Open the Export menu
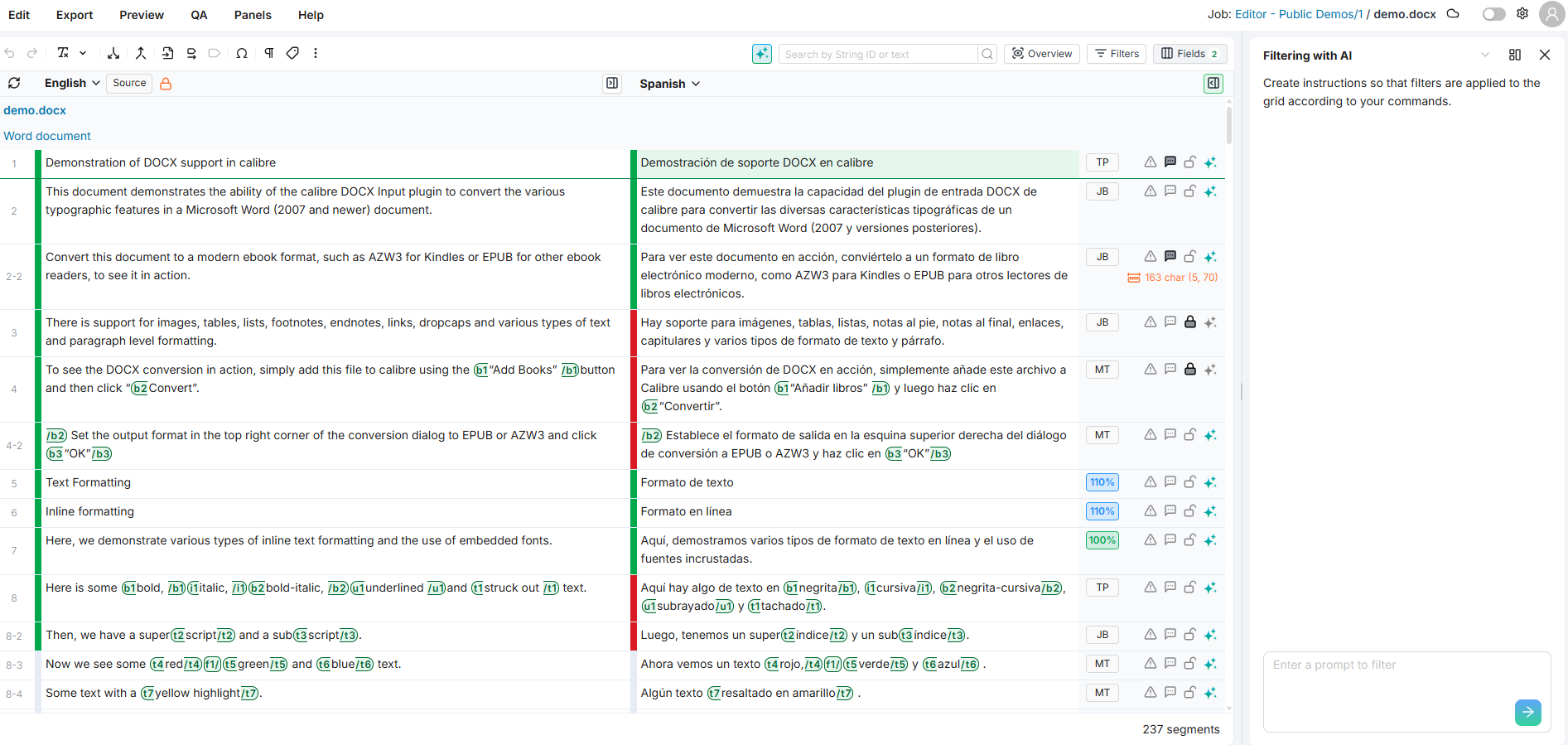Screen dimensions: 1568x745 [75, 15]
